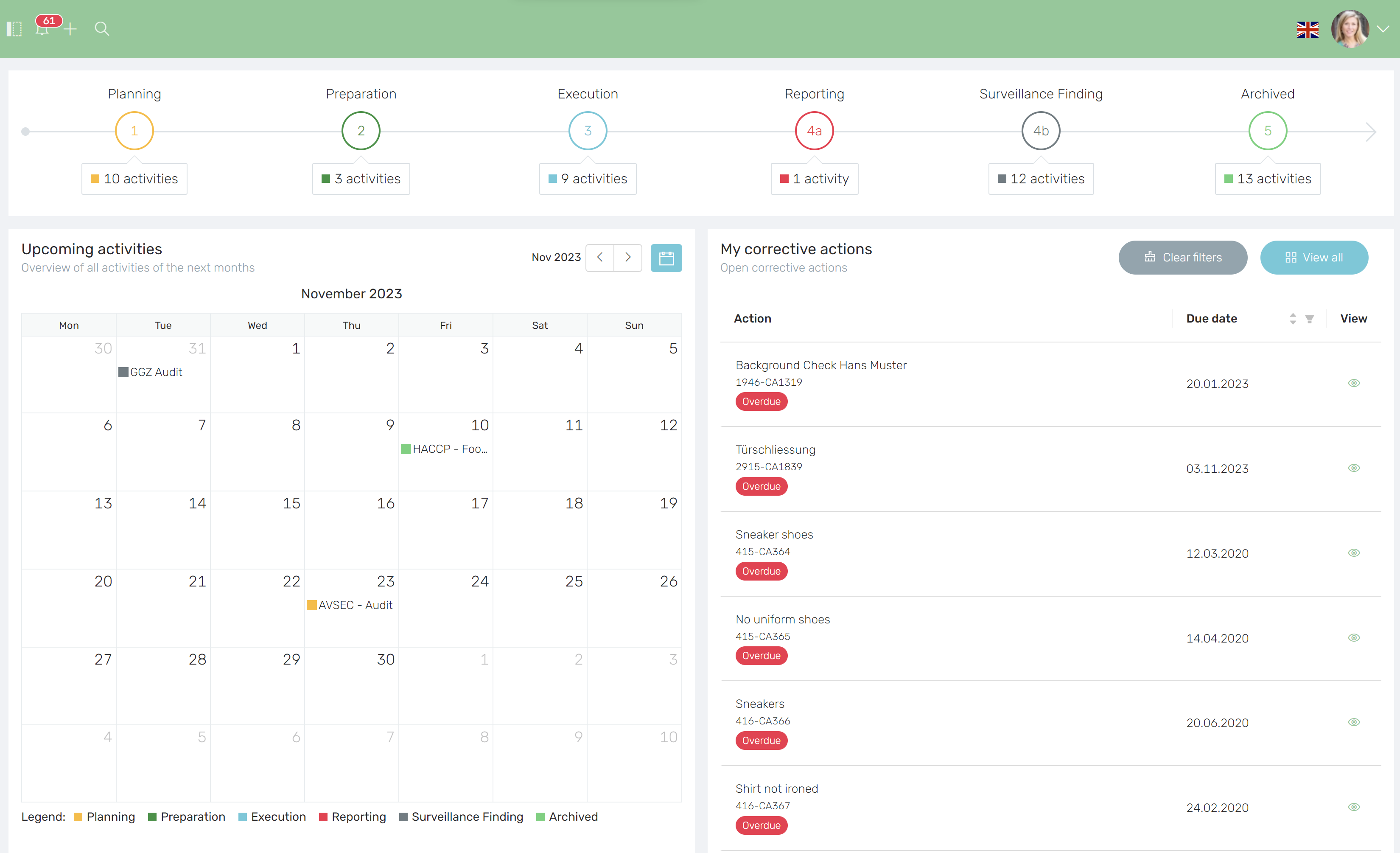Click the View all button
The width and height of the screenshot is (1400, 853).
pyautogui.click(x=1313, y=258)
